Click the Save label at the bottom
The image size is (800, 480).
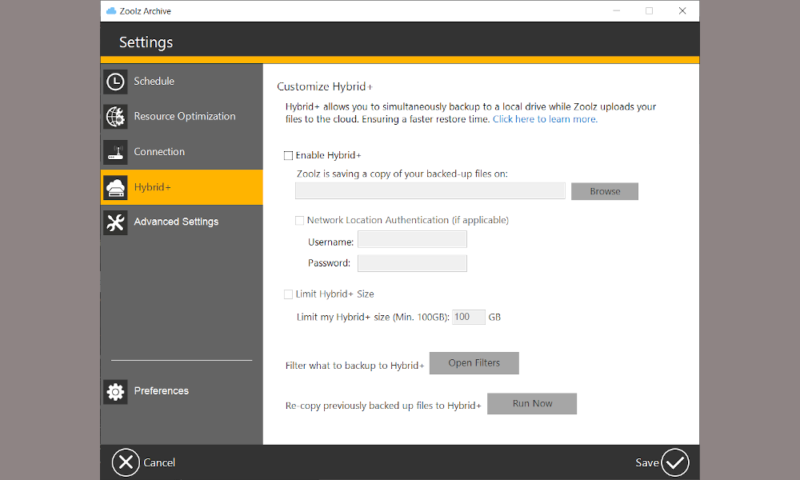pos(647,463)
